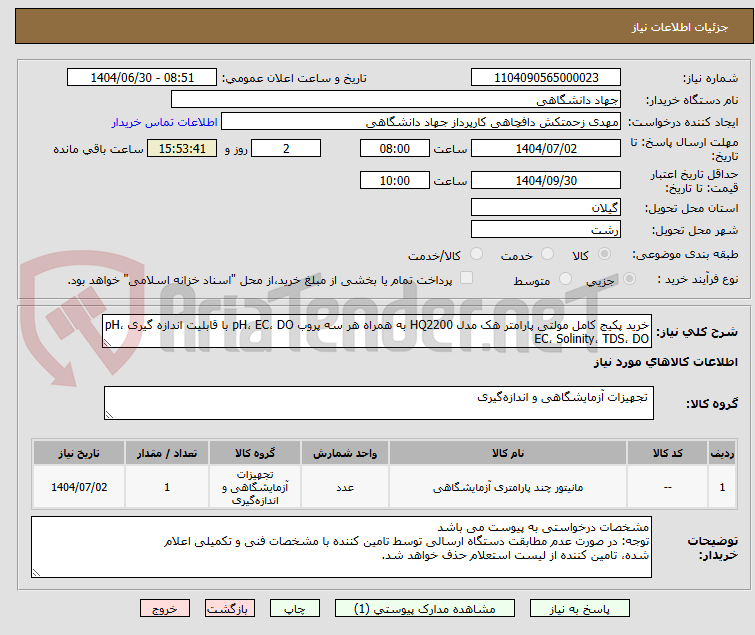Click the response deadline date 1404/07/02 field

point(546,148)
